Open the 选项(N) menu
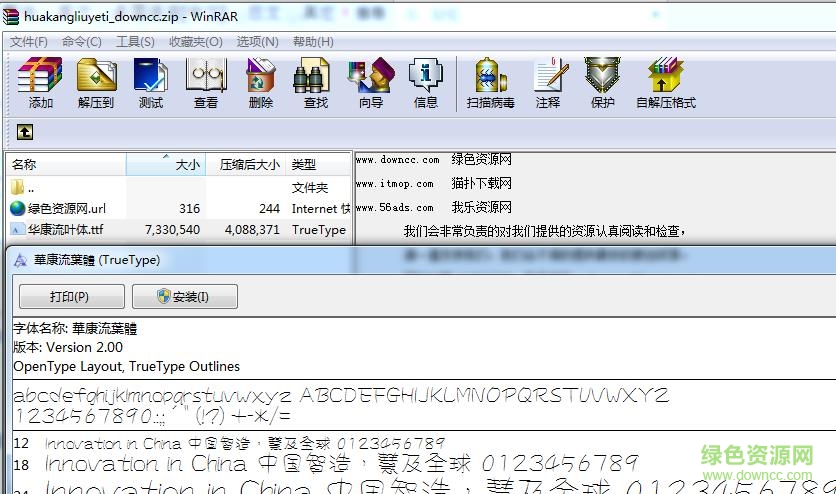Screen dimensions: 836x494 click(x=258, y=42)
